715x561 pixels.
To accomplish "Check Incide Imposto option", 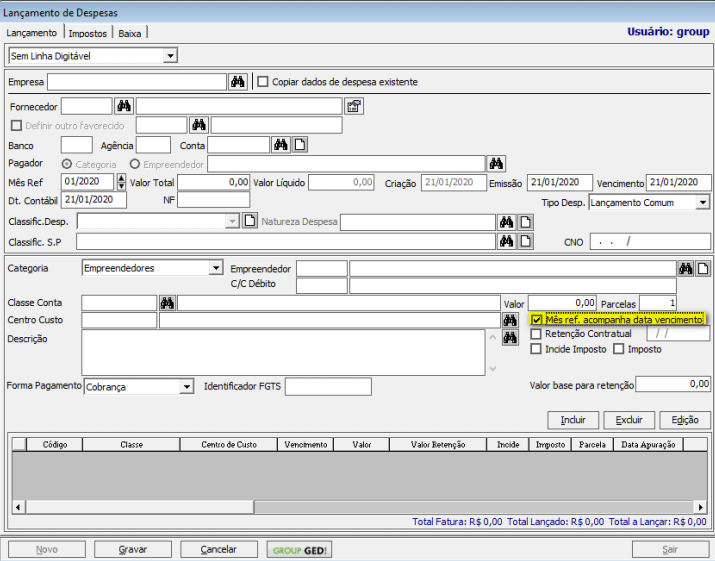I will pyautogui.click(x=536, y=349).
